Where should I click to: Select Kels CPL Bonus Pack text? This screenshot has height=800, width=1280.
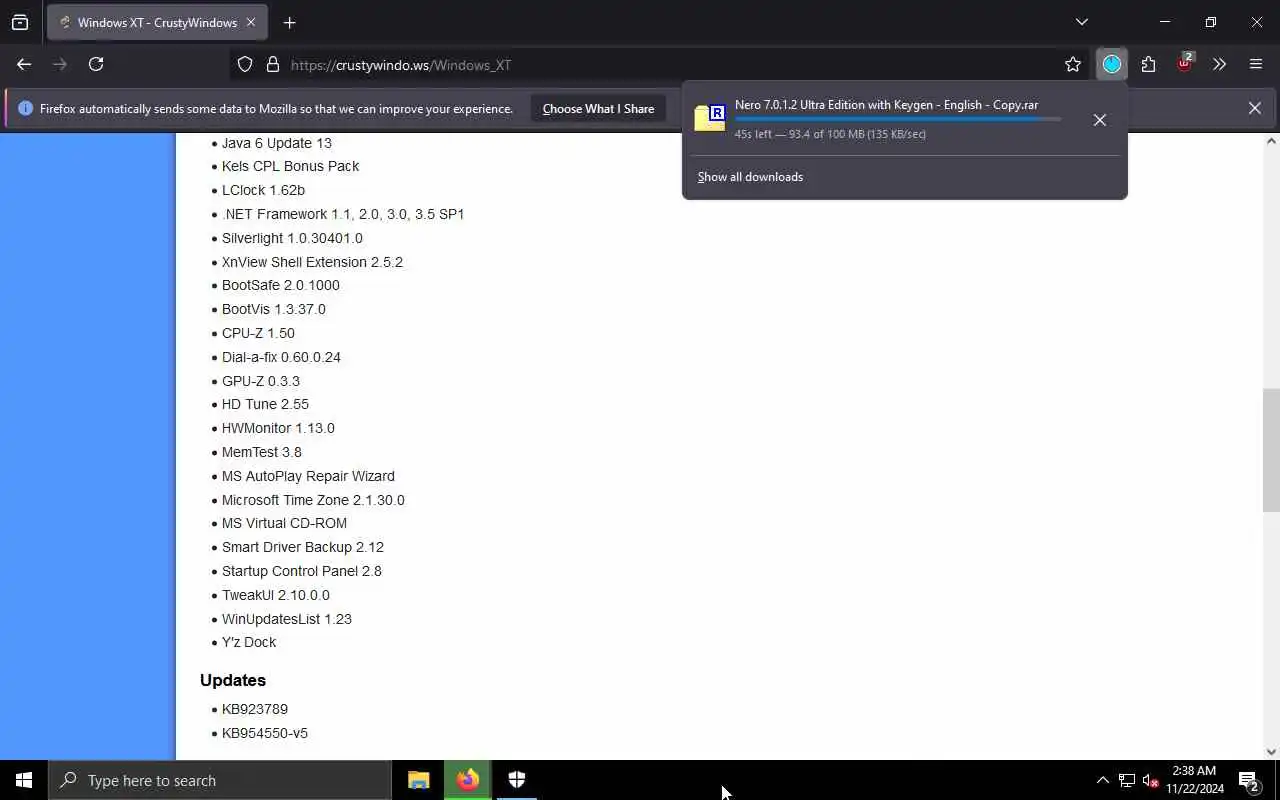290,166
